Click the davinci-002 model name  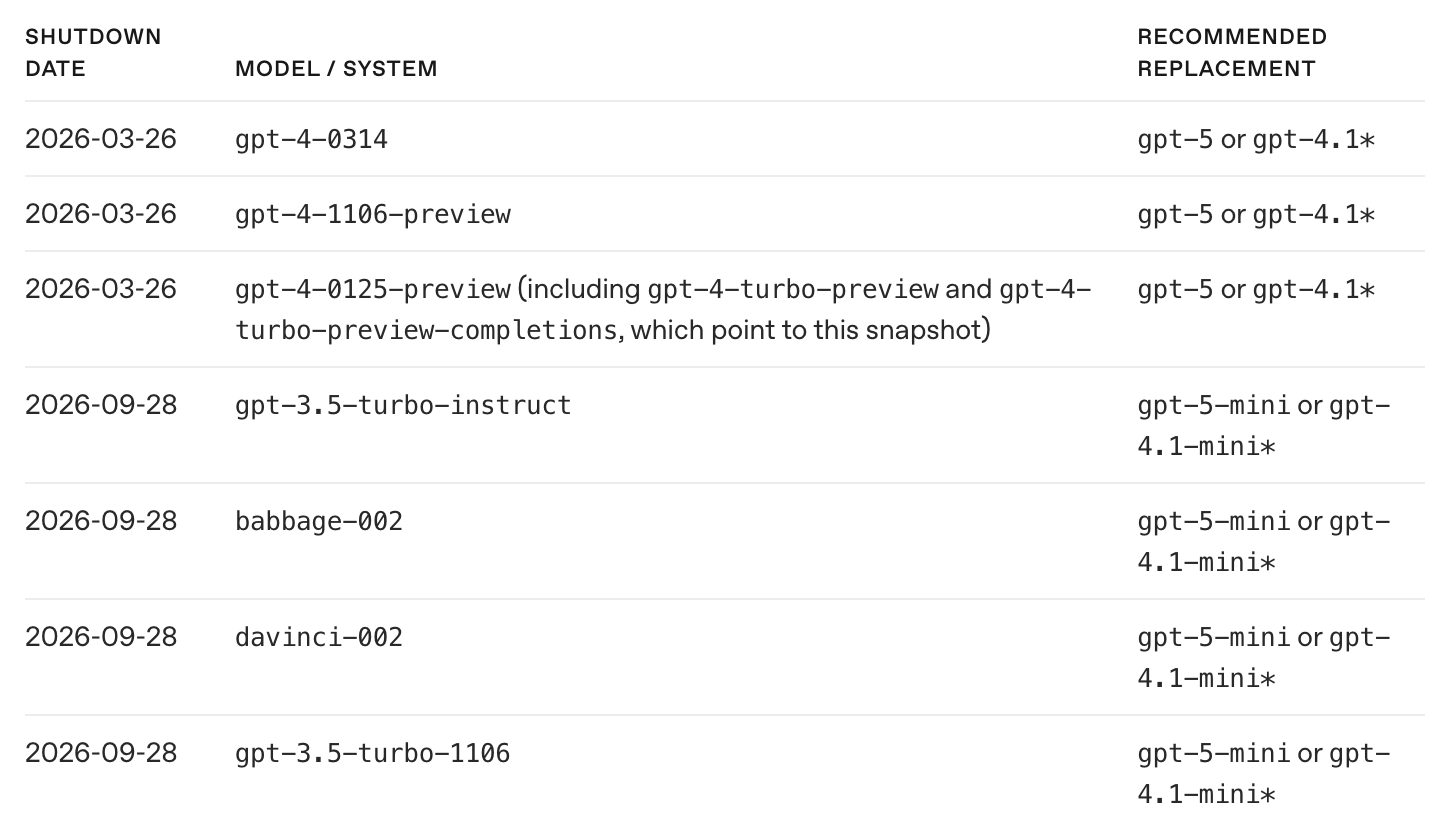(x=319, y=637)
